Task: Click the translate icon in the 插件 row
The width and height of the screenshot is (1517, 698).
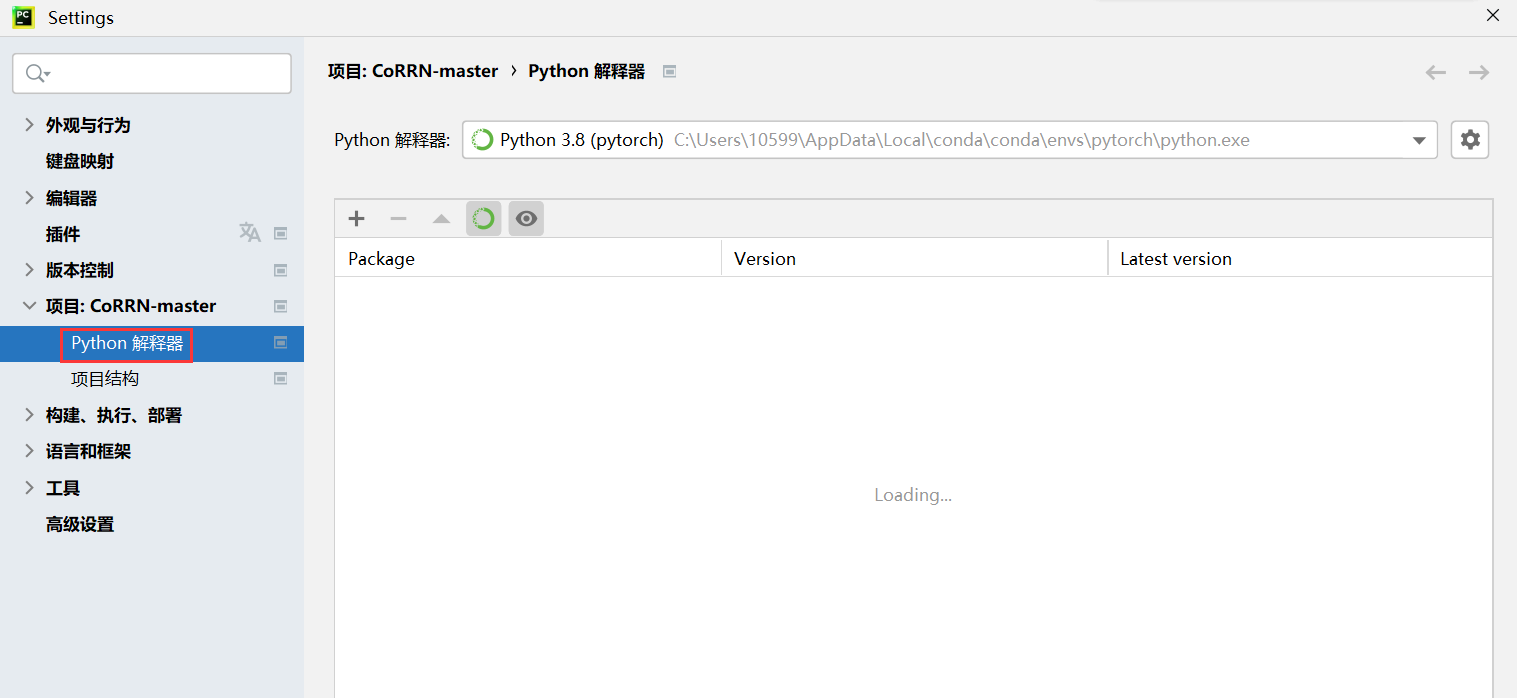Action: point(249,233)
